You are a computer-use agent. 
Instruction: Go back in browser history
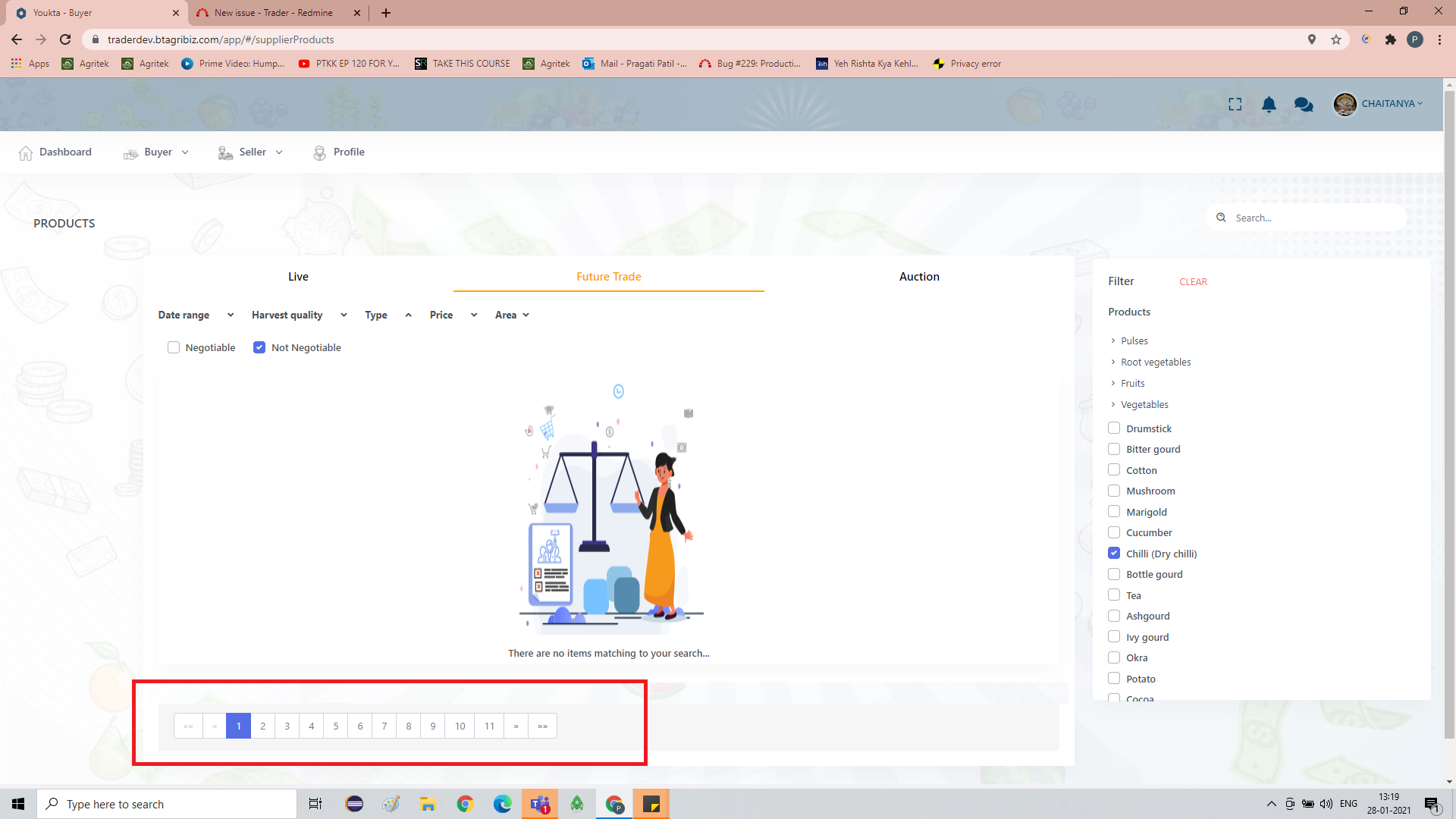coord(17,39)
